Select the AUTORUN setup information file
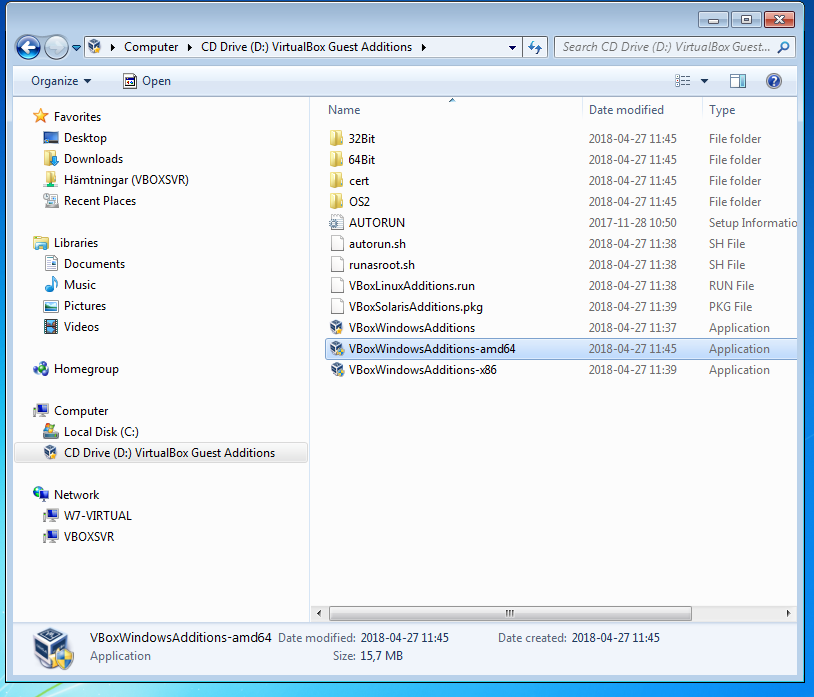This screenshot has height=697, width=814. click(x=376, y=223)
